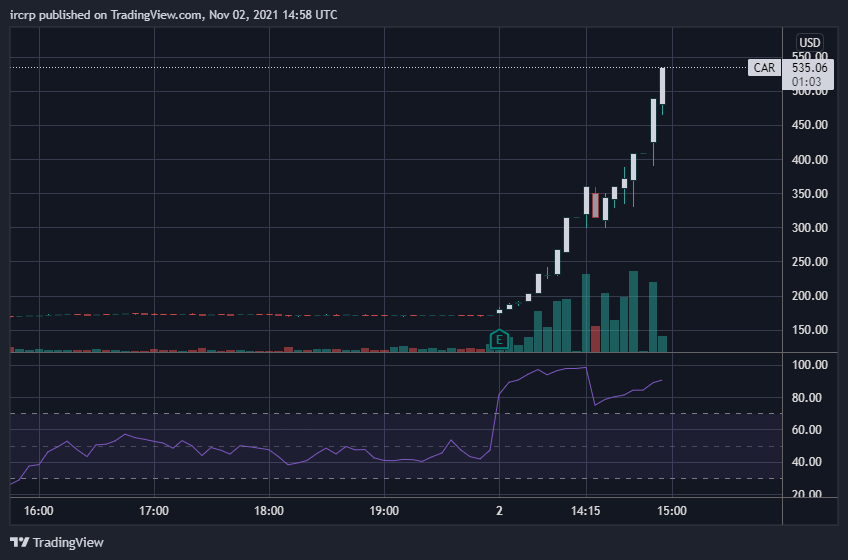
Task: Click the 200.00 price axis label
Action: (x=810, y=296)
